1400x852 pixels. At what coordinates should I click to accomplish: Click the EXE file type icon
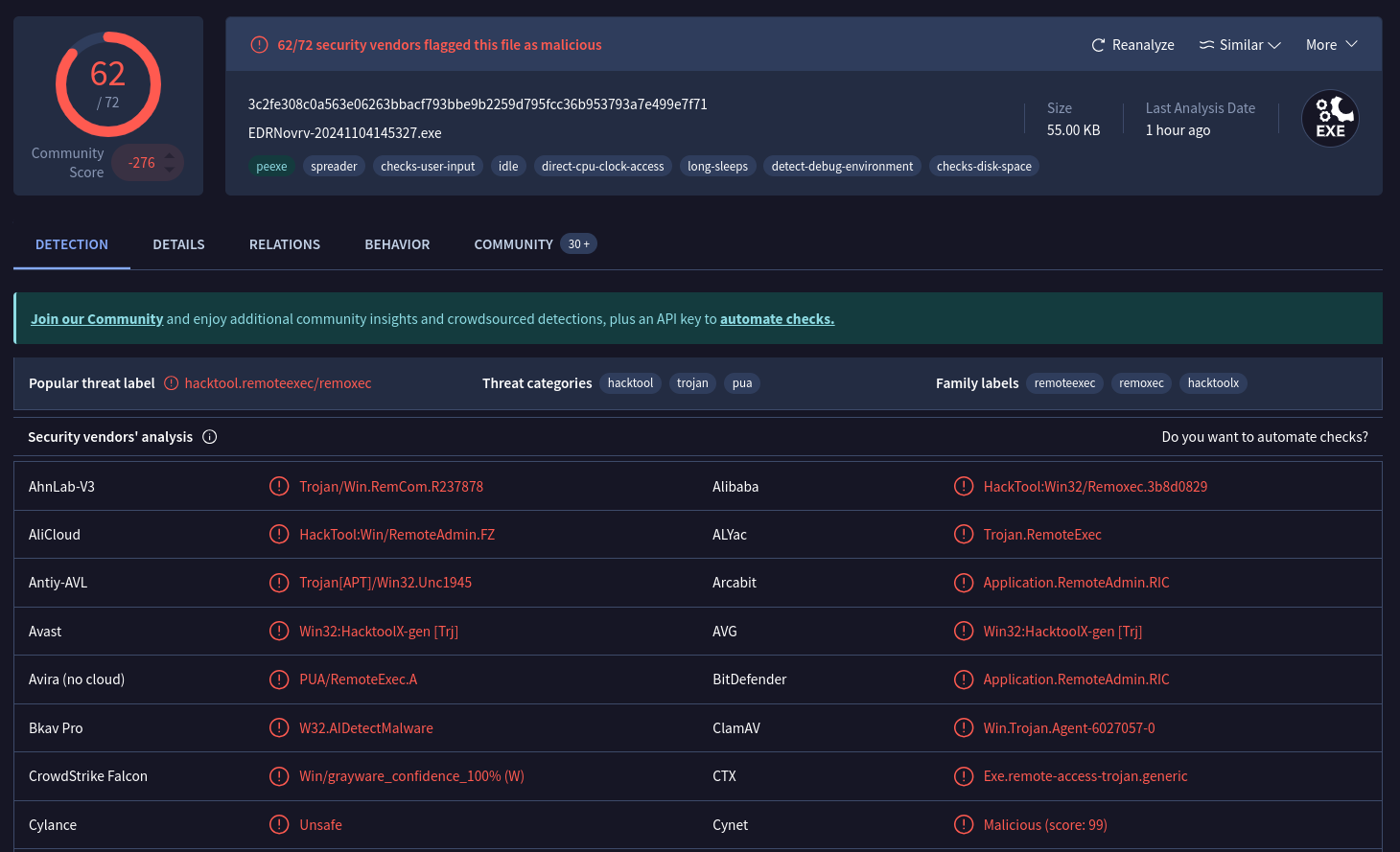[x=1329, y=119]
